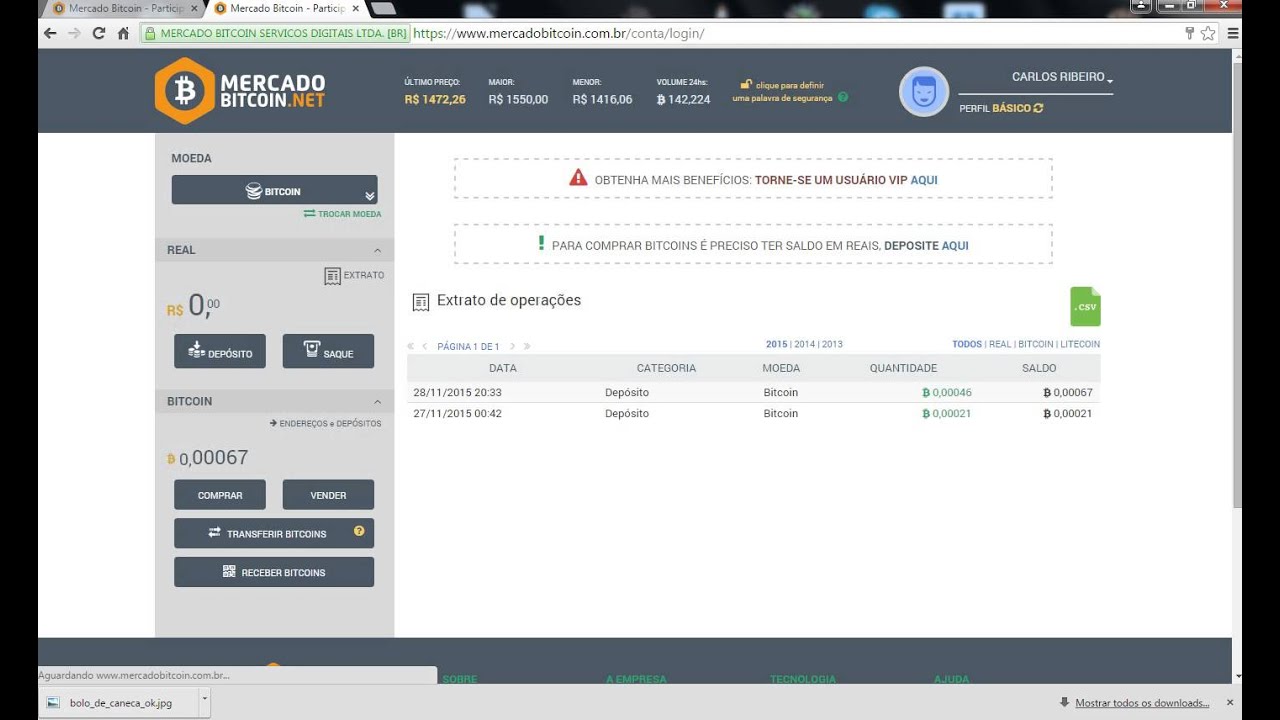Click the DEPÓSITO button
The height and width of the screenshot is (720, 1280).
(x=220, y=351)
